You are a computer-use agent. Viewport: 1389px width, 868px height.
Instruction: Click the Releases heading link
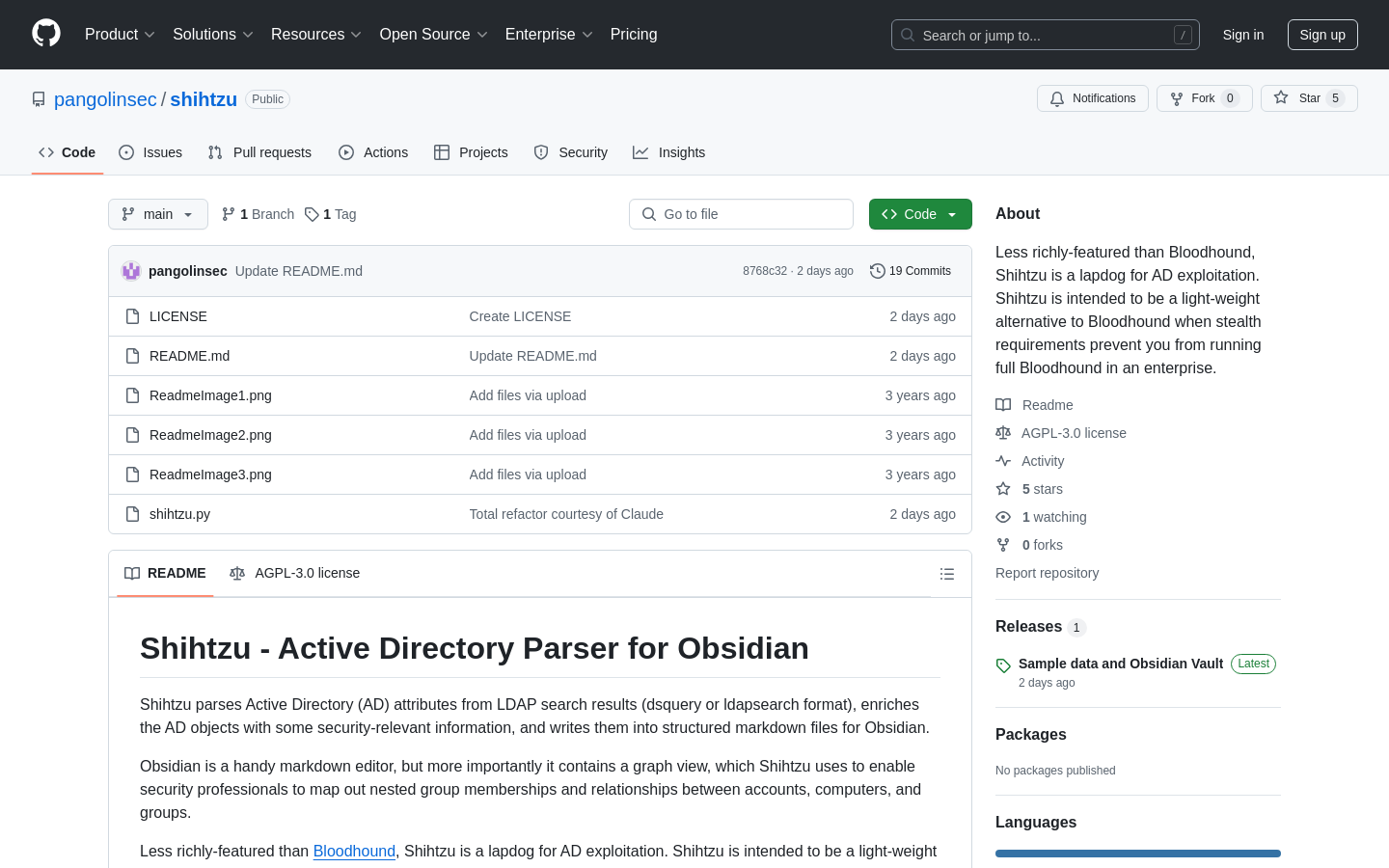pos(1028,627)
